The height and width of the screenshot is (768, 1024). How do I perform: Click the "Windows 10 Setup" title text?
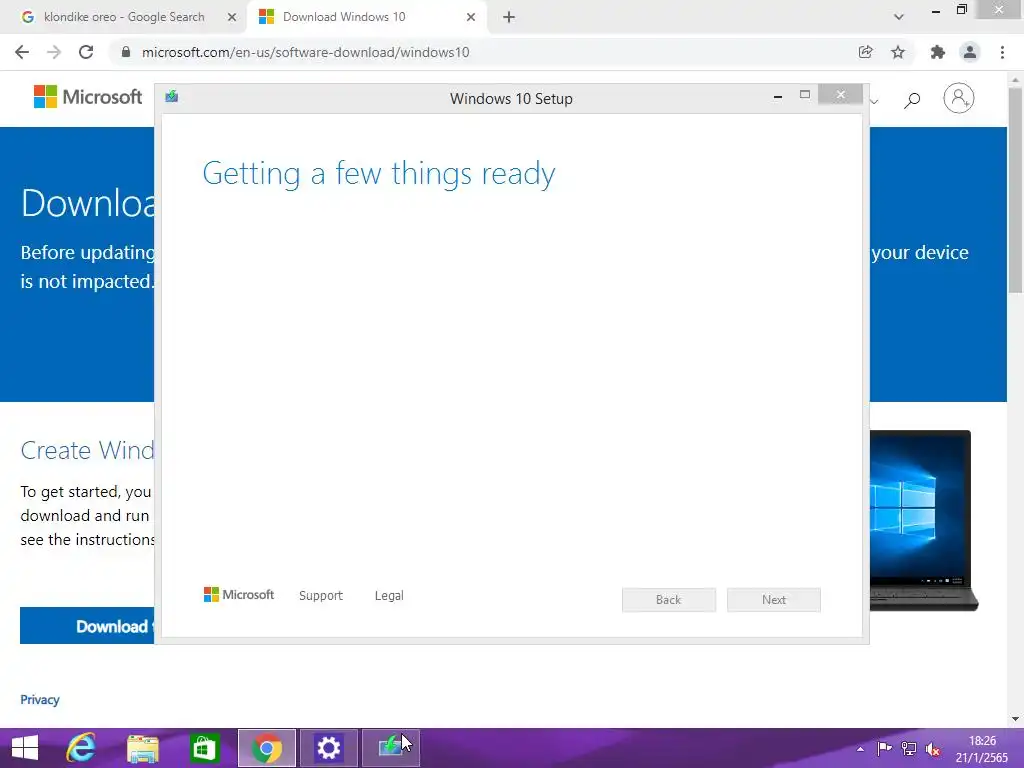[511, 99]
